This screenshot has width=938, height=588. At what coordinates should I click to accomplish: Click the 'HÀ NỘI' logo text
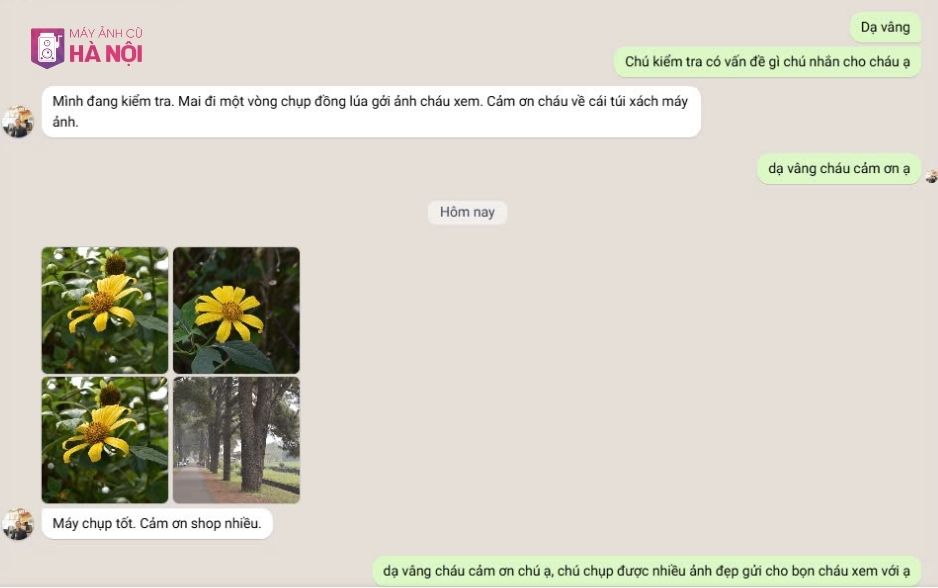pos(106,54)
